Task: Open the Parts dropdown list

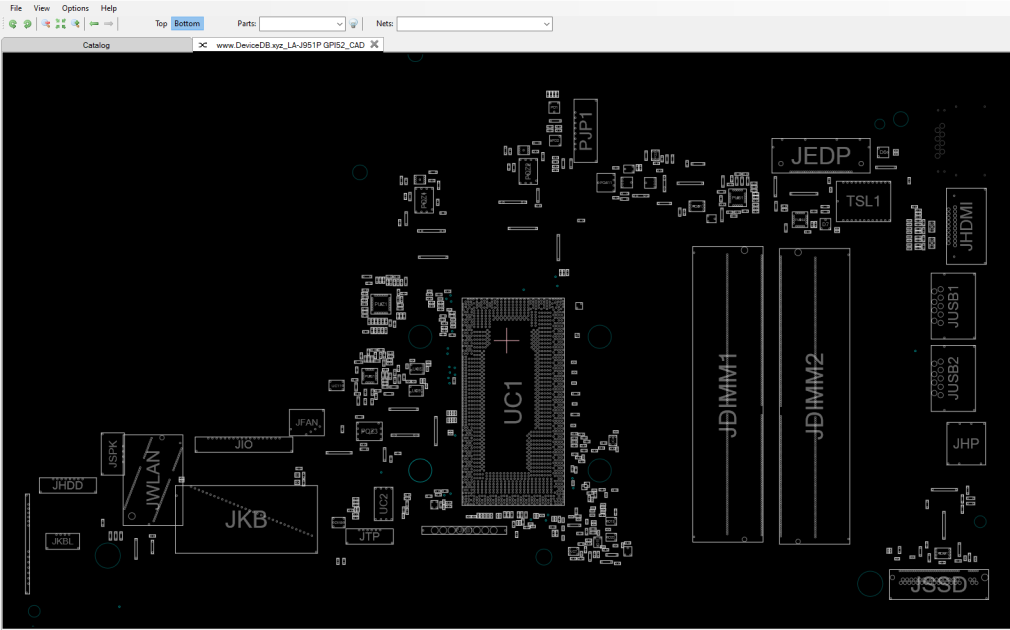Action: pos(302,24)
